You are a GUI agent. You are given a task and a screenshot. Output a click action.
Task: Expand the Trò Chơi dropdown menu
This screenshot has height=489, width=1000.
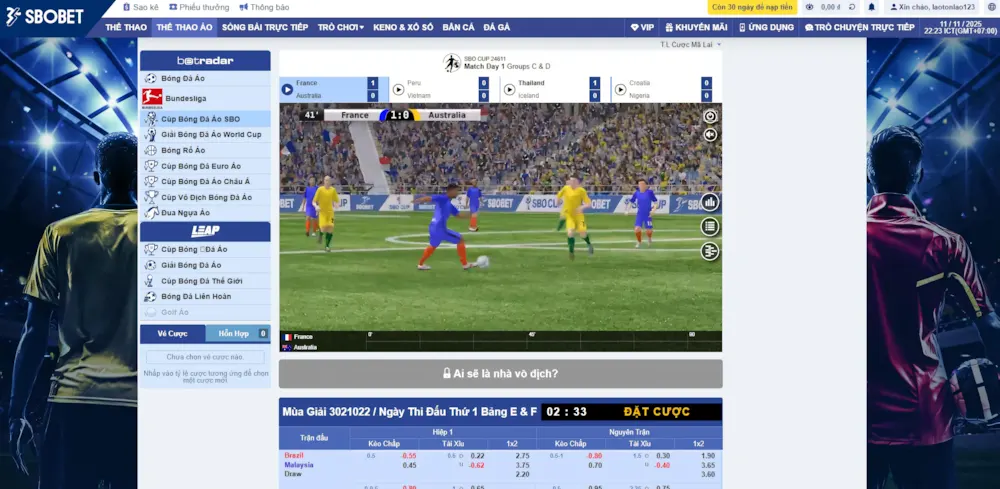click(x=341, y=27)
